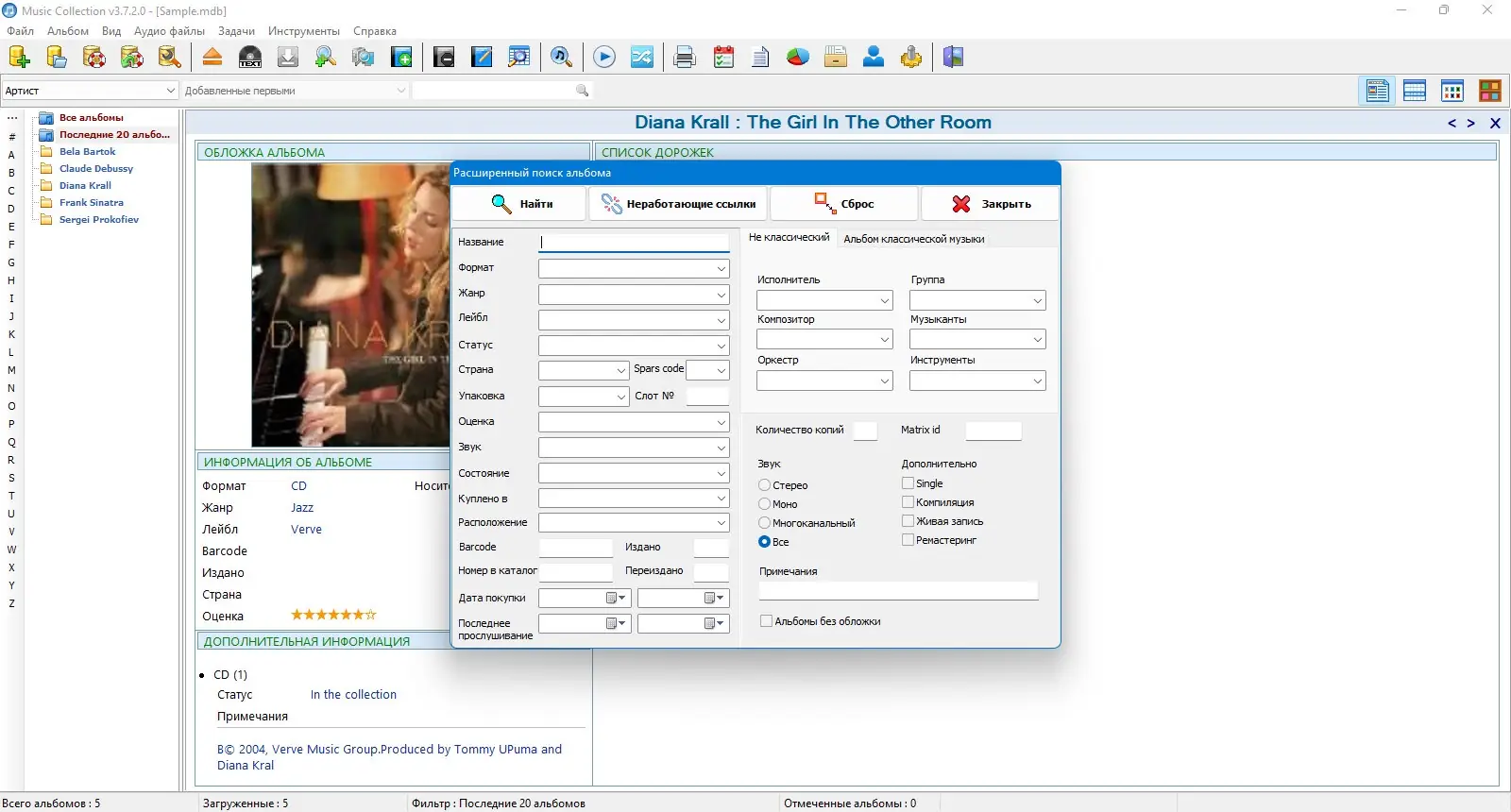Viewport: 1511px width, 812px height.
Task: Click the edit album pencil icon
Action: tap(482, 58)
